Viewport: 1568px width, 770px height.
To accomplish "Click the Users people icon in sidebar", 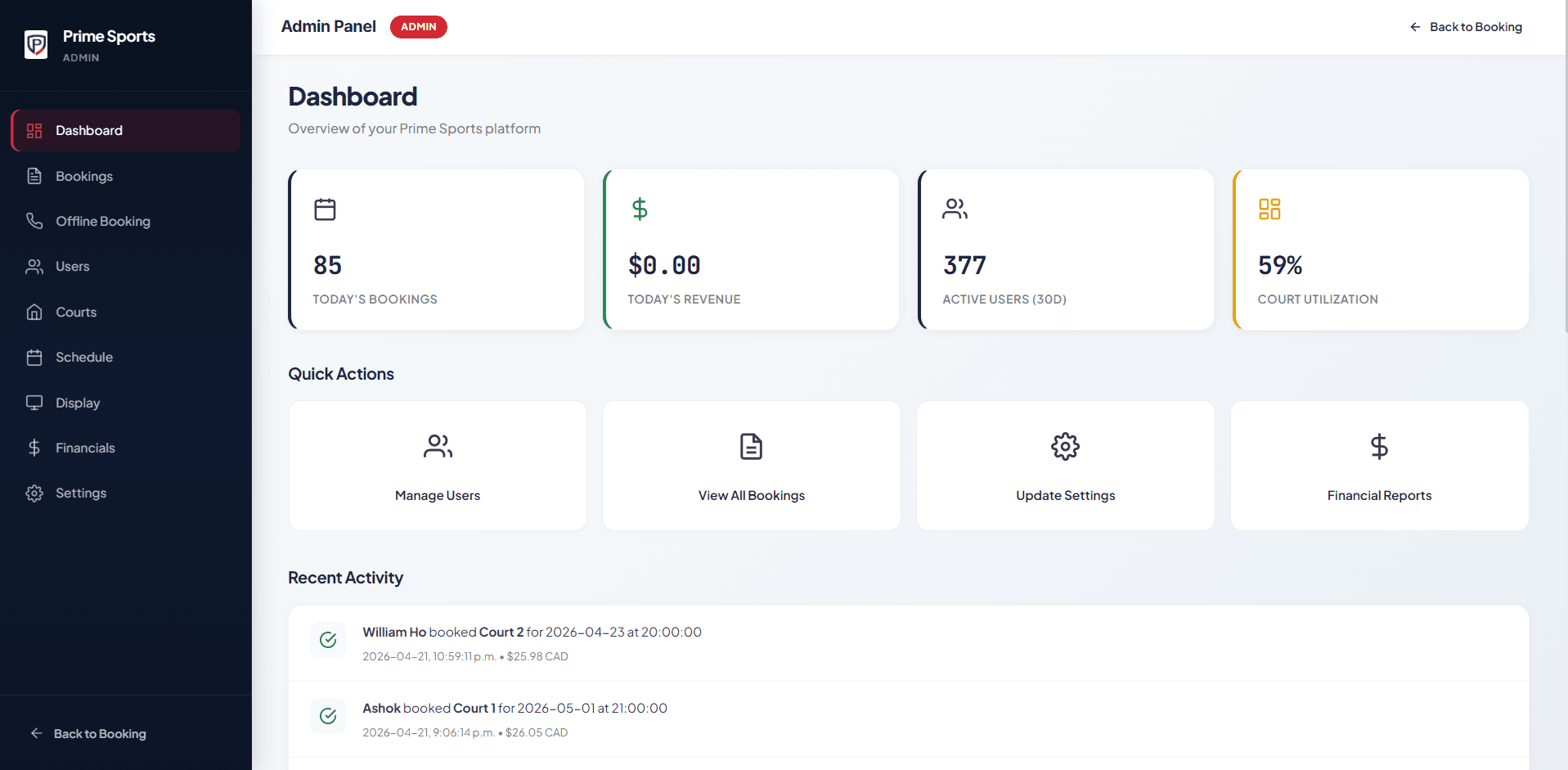I will pos(34,267).
